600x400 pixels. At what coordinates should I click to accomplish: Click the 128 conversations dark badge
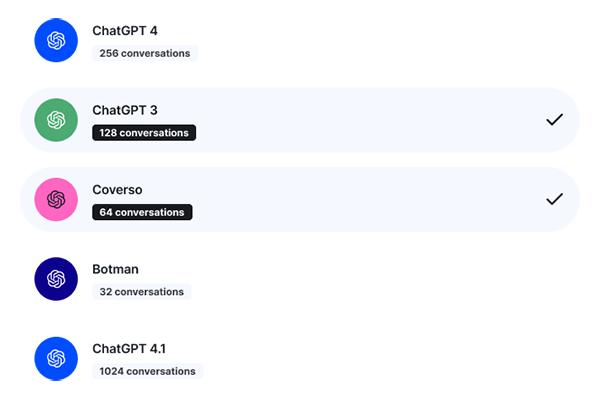coord(144,132)
